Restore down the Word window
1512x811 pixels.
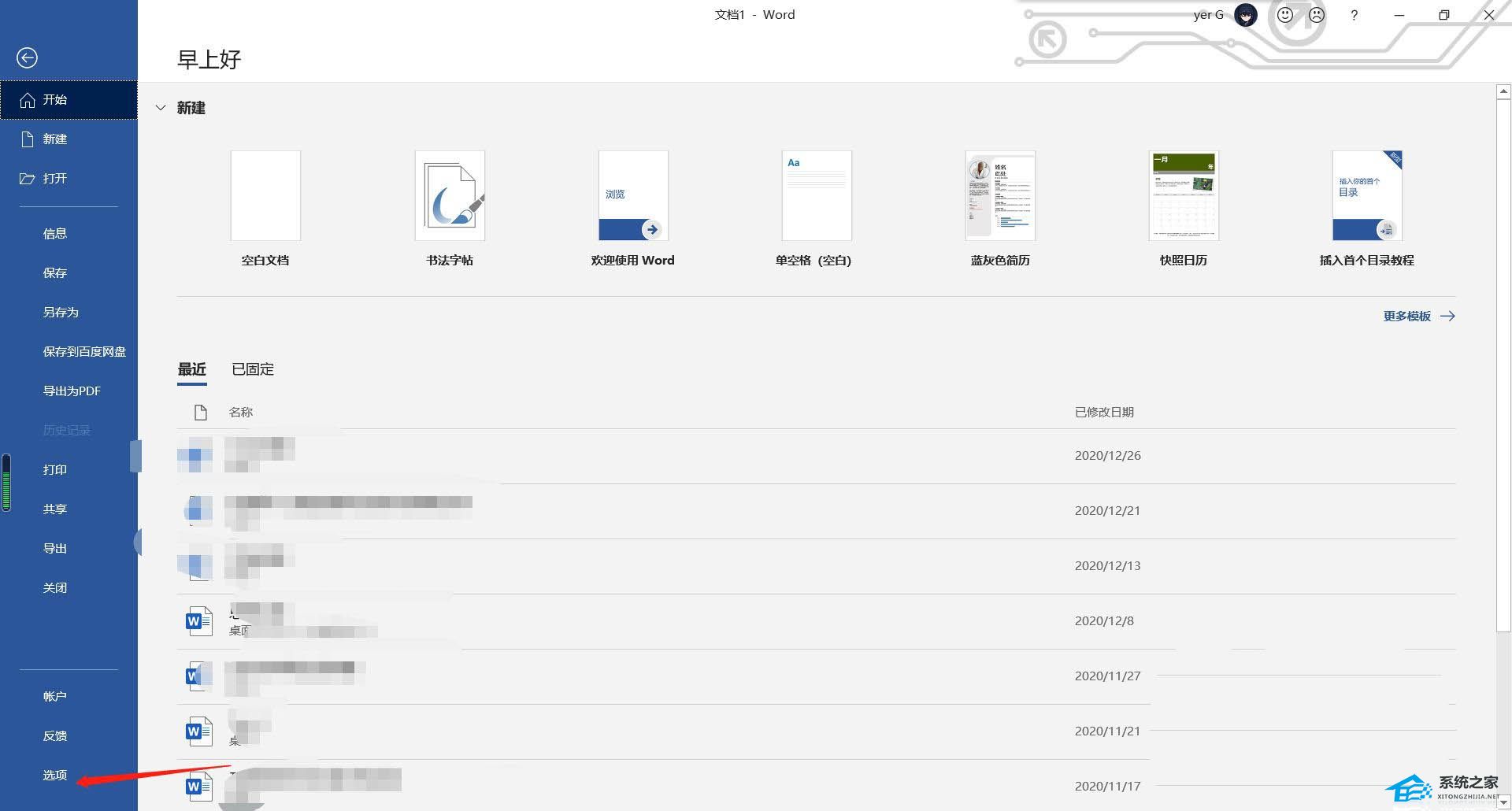point(1443,15)
